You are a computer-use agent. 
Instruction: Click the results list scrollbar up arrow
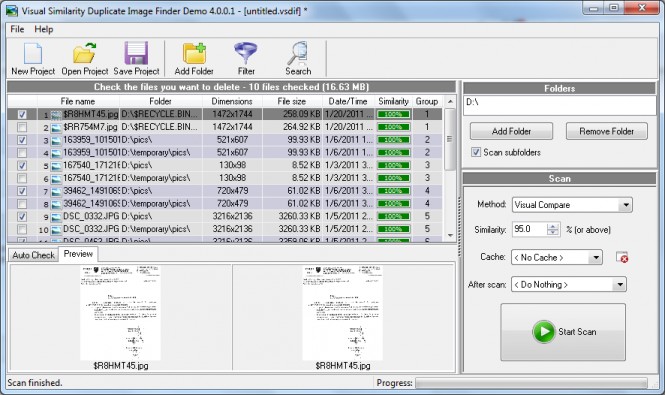(x=450, y=101)
